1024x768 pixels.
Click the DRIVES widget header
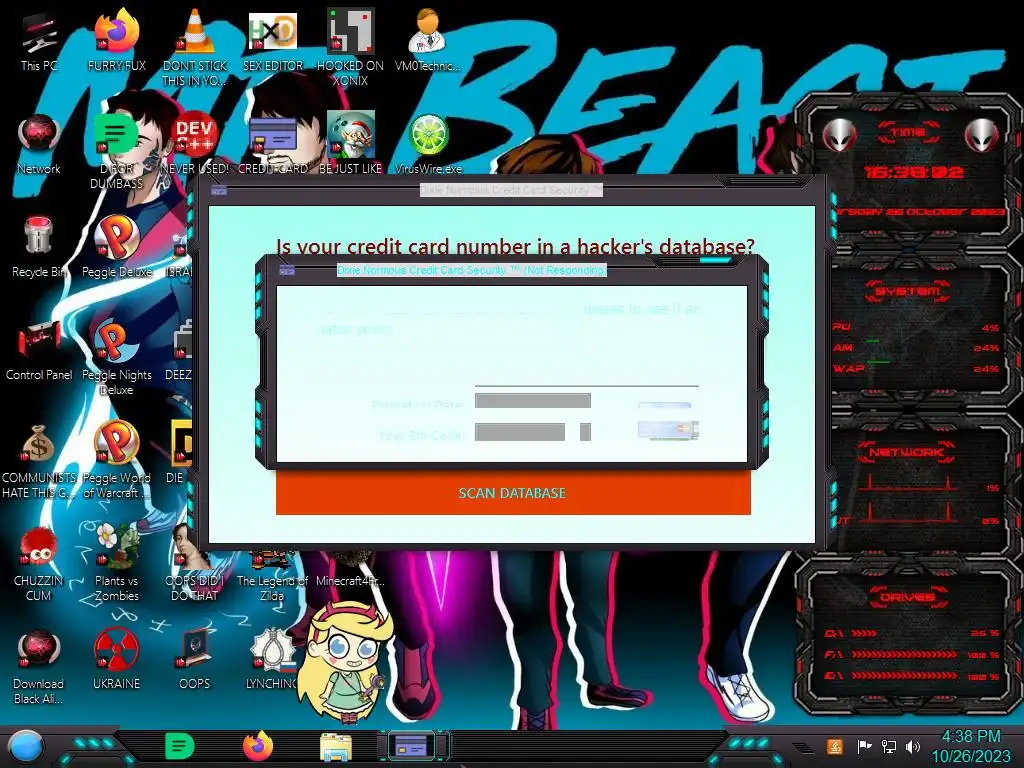pos(908,597)
